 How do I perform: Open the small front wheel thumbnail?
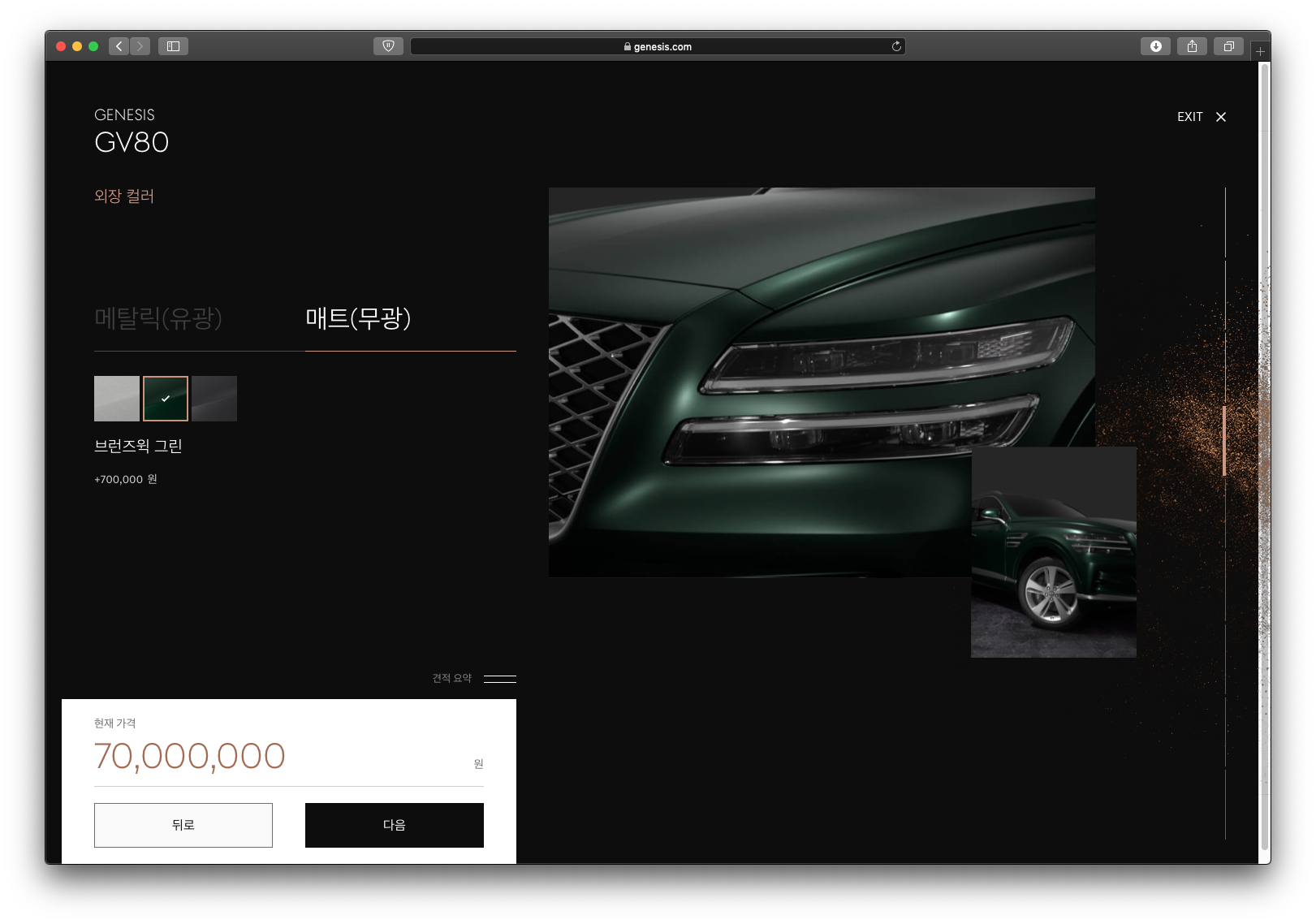pos(1054,552)
